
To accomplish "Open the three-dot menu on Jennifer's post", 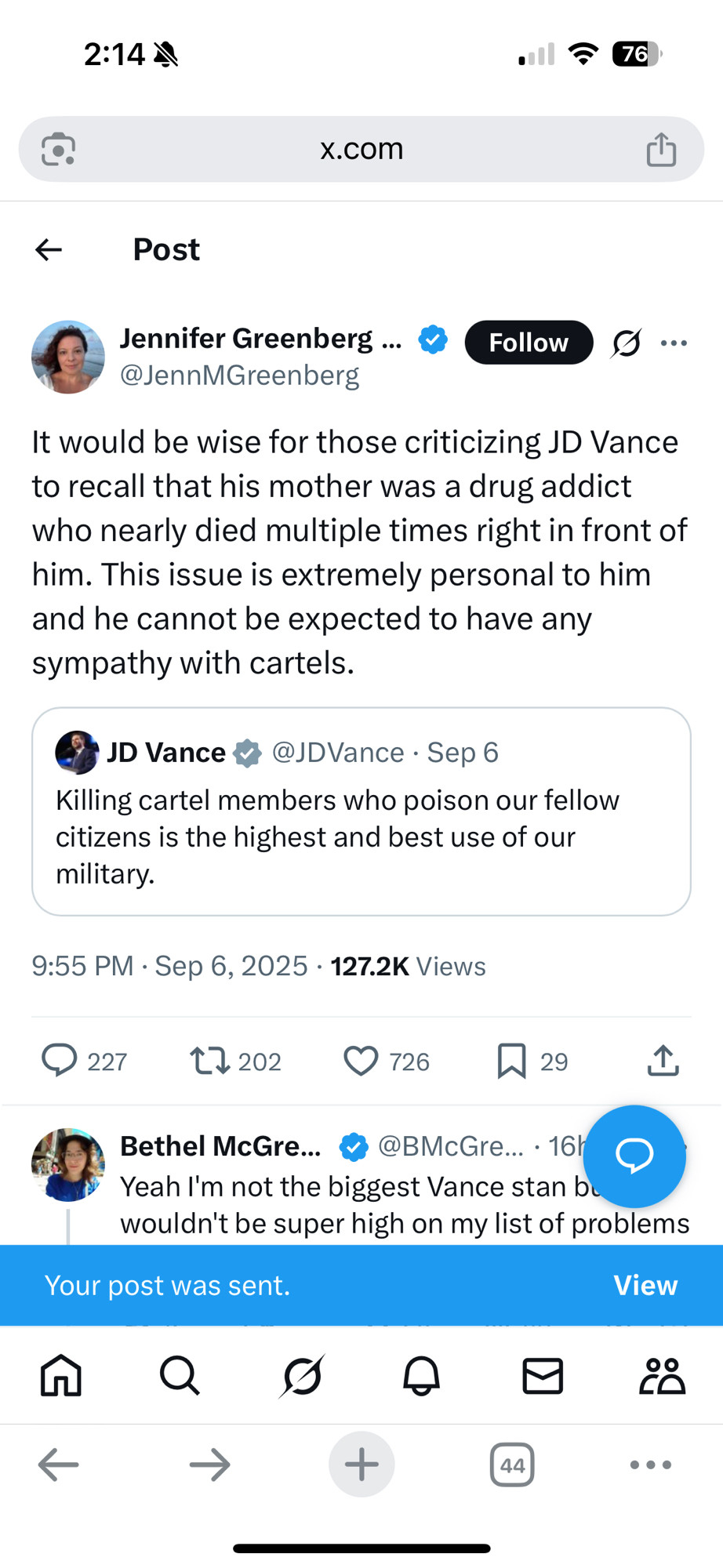I will 674,343.
